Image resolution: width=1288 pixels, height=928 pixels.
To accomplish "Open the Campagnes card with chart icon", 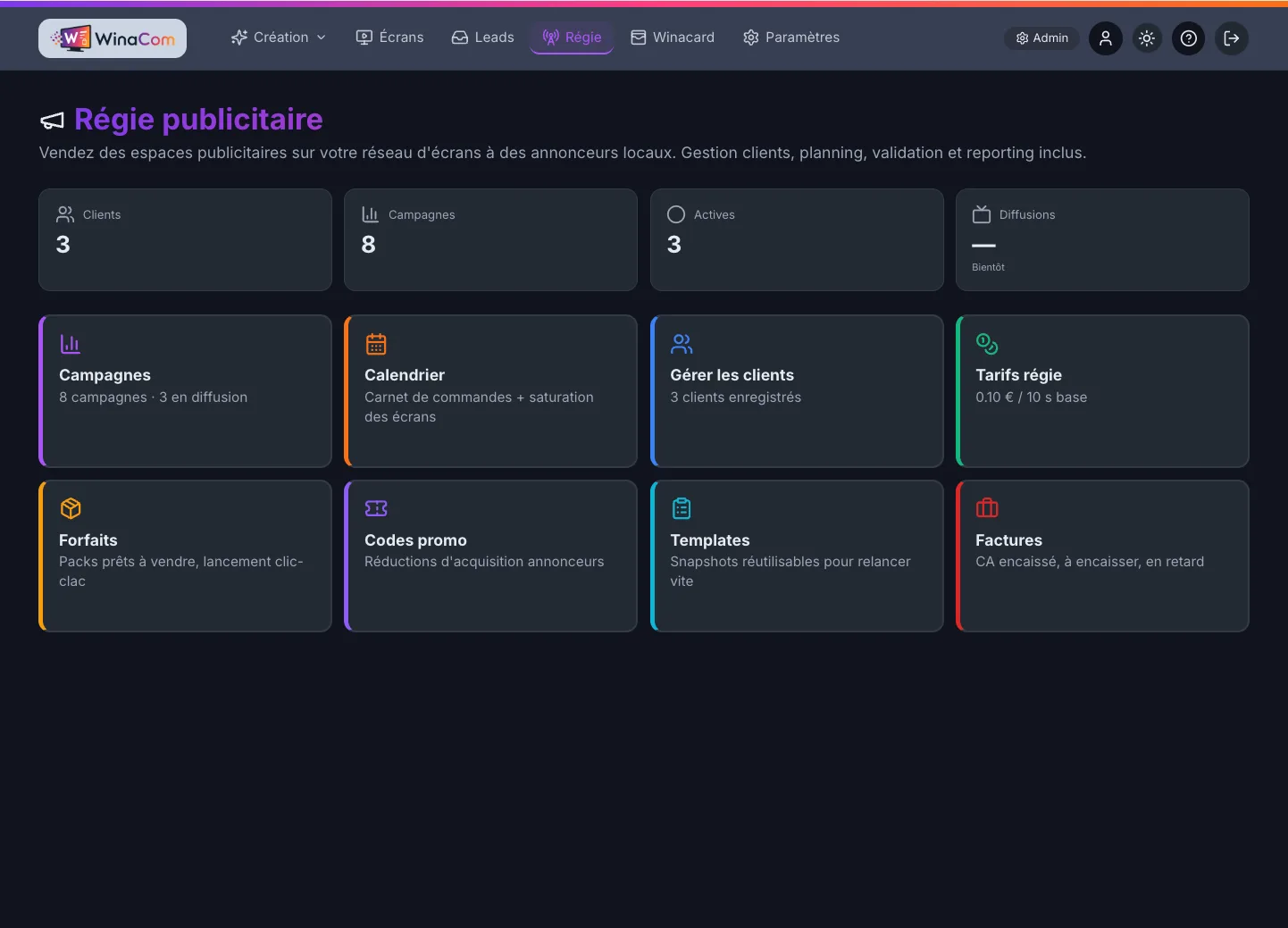I will (x=185, y=390).
